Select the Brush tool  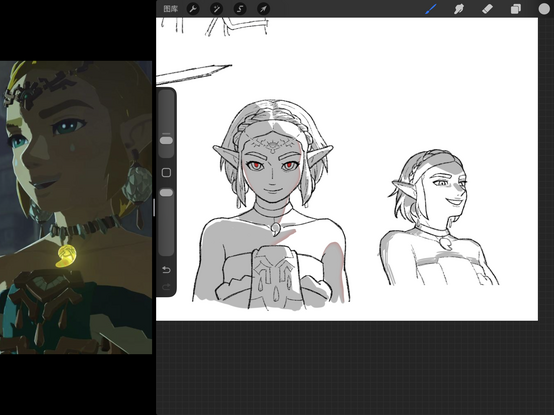pyautogui.click(x=431, y=9)
